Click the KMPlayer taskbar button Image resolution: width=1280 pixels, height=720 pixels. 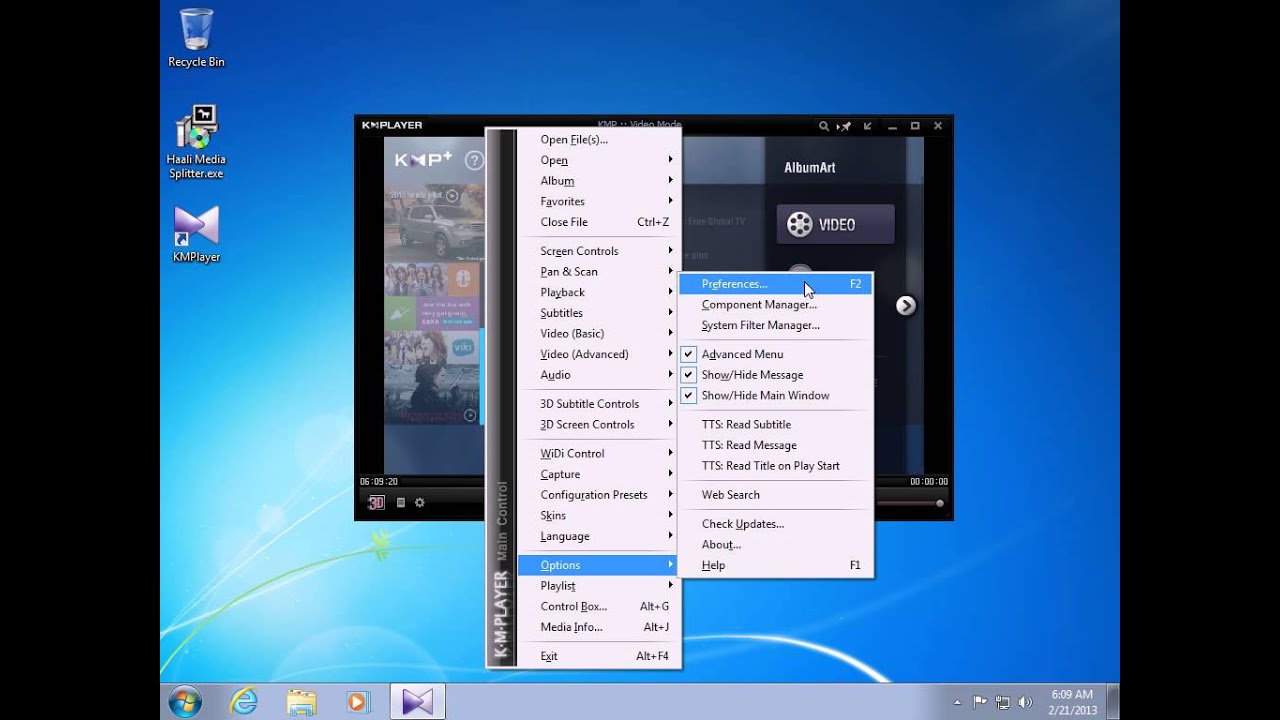[x=417, y=702]
